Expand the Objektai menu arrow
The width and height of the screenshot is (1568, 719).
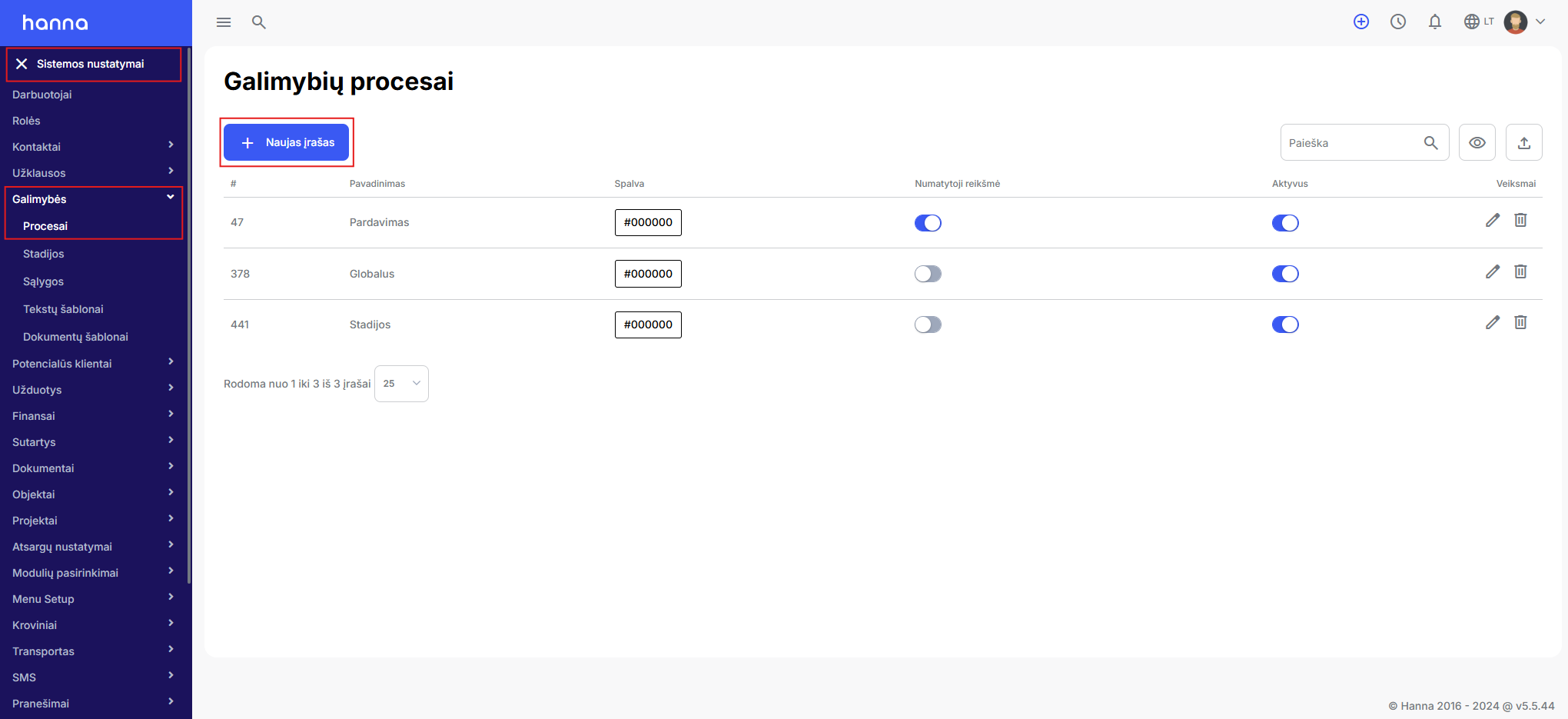(x=171, y=493)
